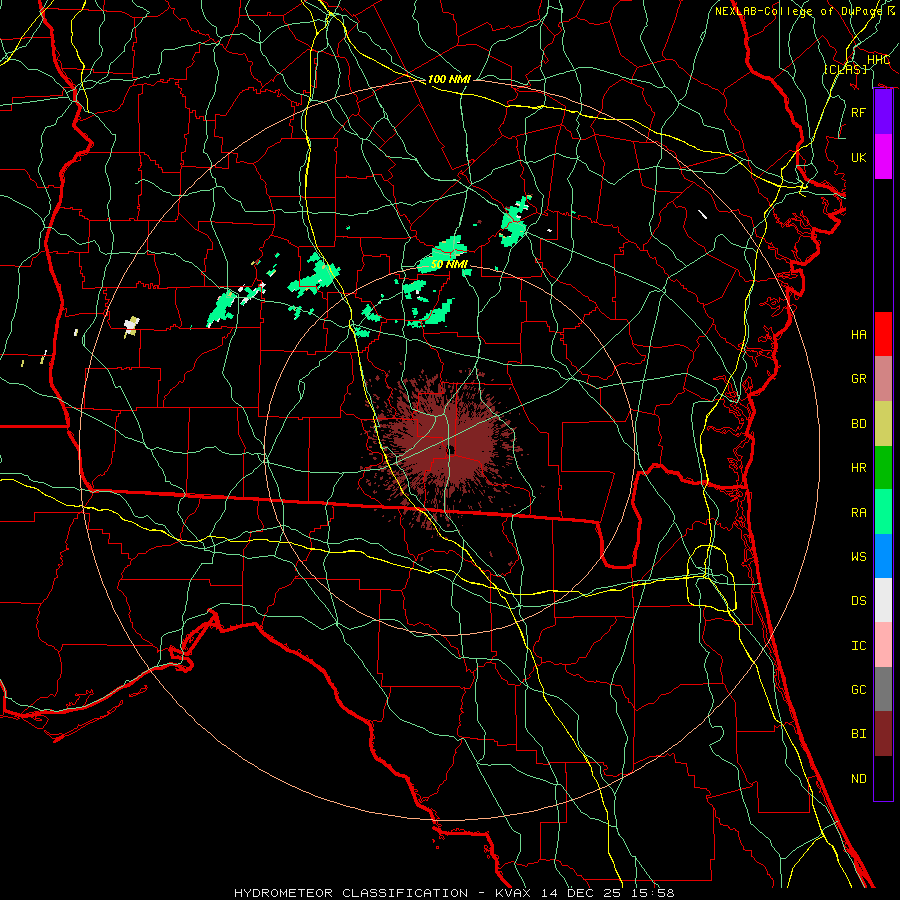900x900 pixels.
Task: Click the DS legend label
Action: click(x=858, y=601)
